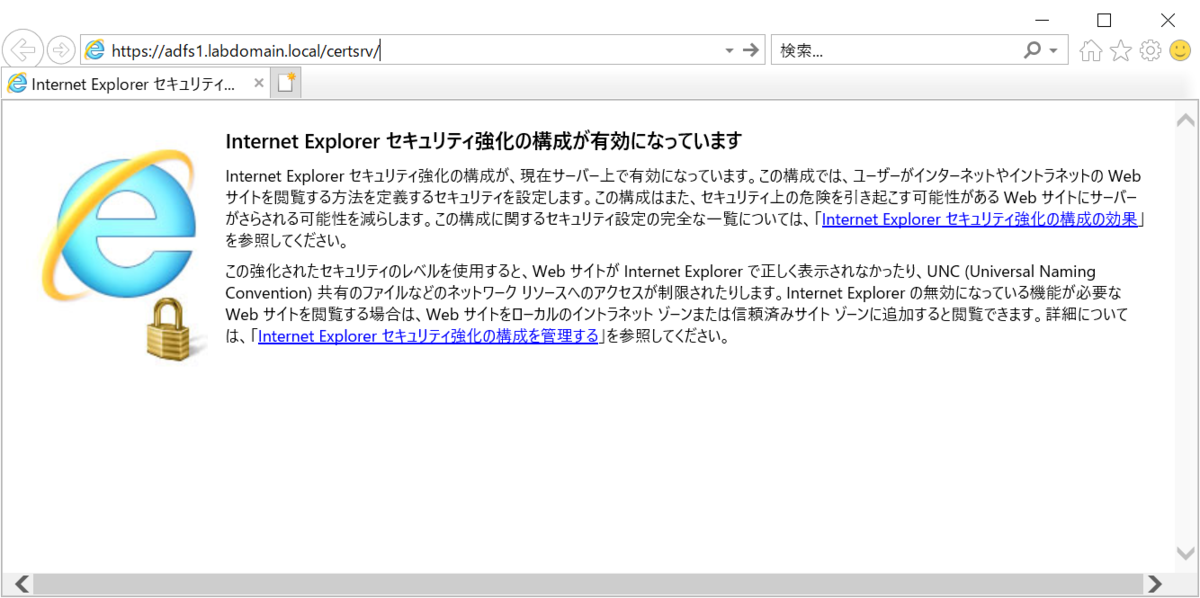This screenshot has width=1200, height=598.
Task: Open link セキュリティ強化の構成の効果
Action: point(980,220)
